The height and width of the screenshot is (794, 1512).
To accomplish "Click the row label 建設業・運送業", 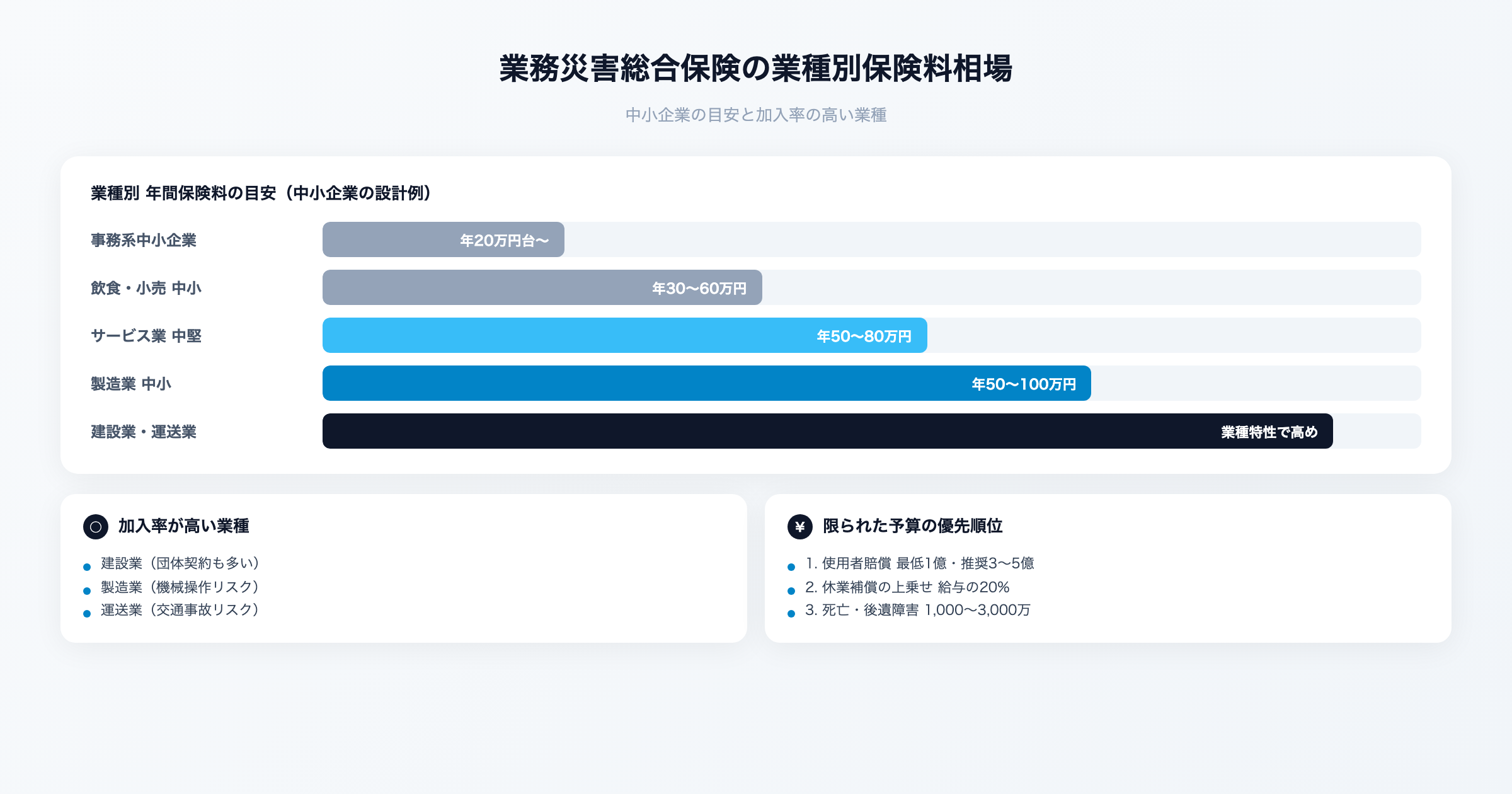I will [x=144, y=432].
